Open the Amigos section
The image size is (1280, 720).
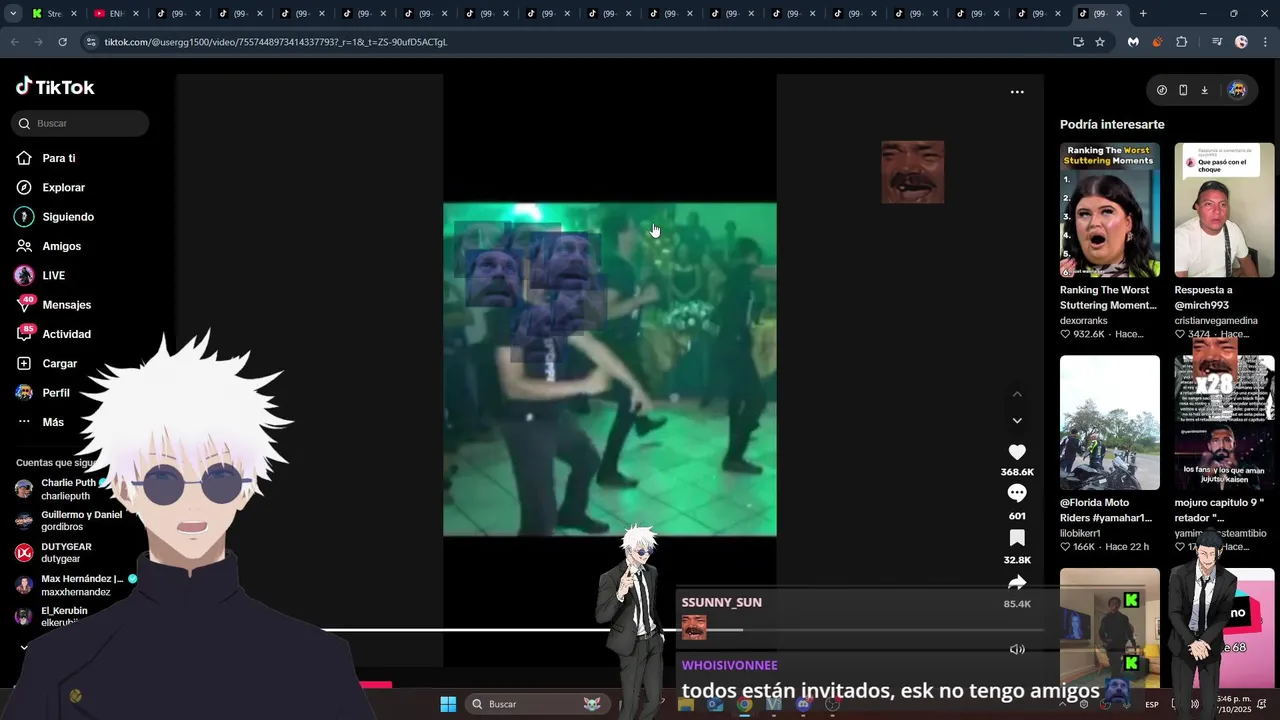click(x=61, y=246)
